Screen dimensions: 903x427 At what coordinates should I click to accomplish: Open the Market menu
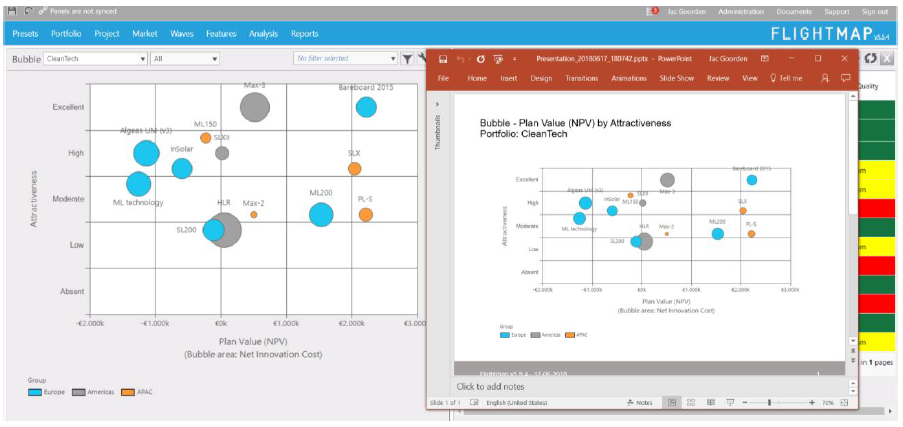tap(145, 34)
